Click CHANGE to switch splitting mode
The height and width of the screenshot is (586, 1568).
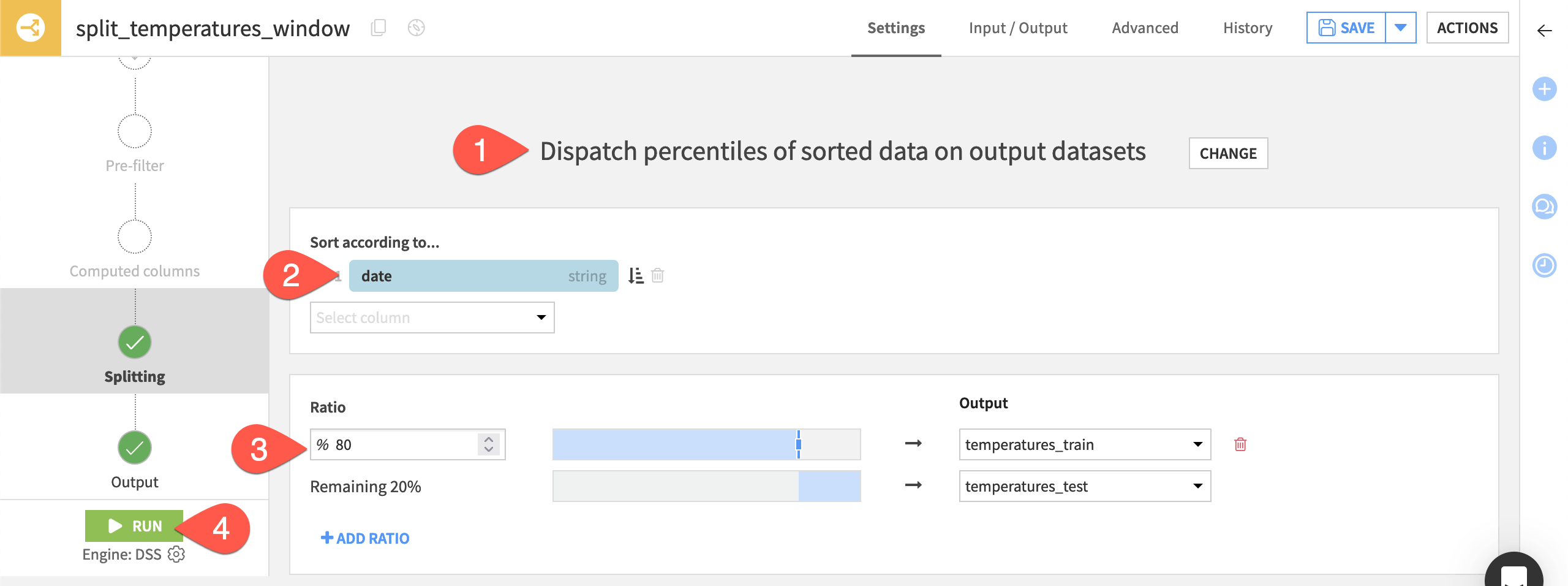(x=1228, y=153)
